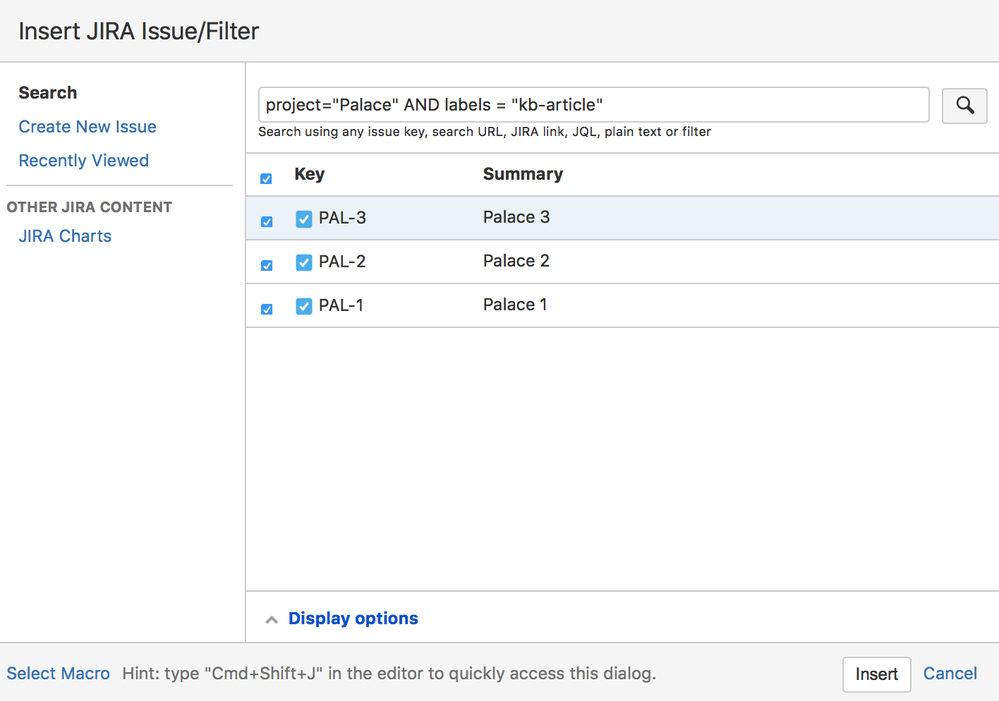Click the Display options chevron arrow
This screenshot has height=701, width=999.
[x=271, y=619]
